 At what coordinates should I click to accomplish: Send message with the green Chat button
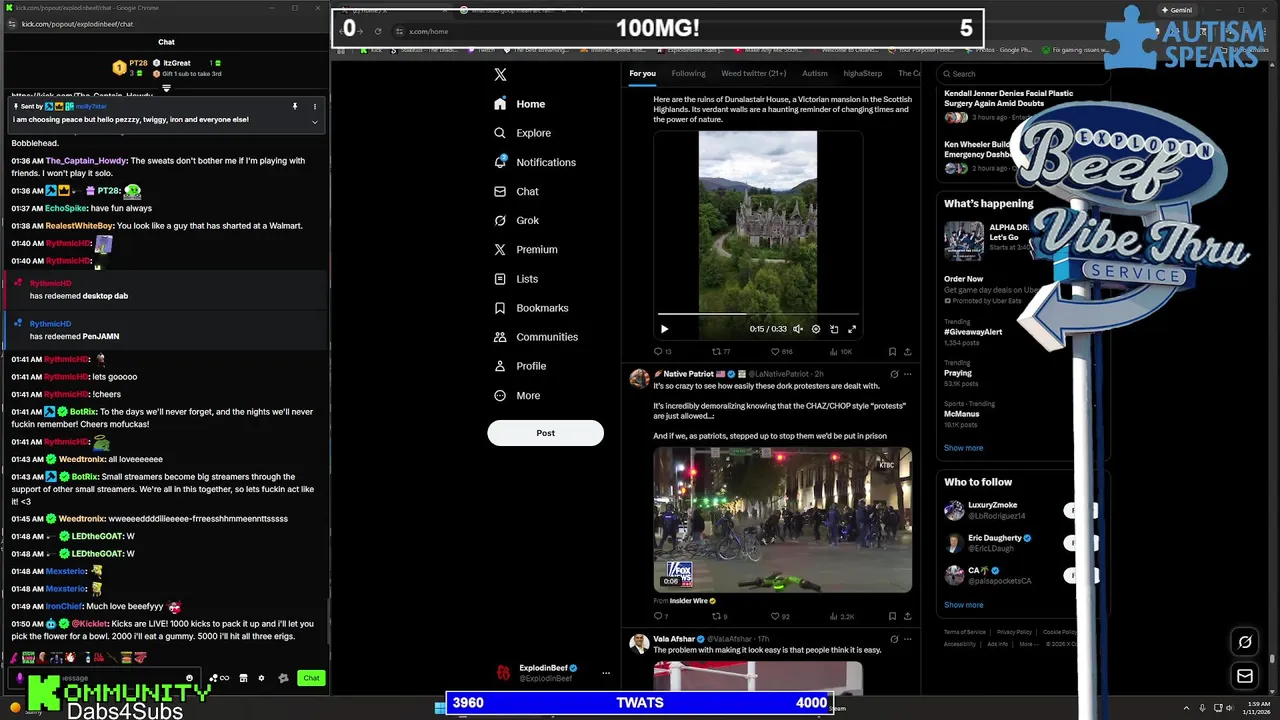click(x=311, y=678)
